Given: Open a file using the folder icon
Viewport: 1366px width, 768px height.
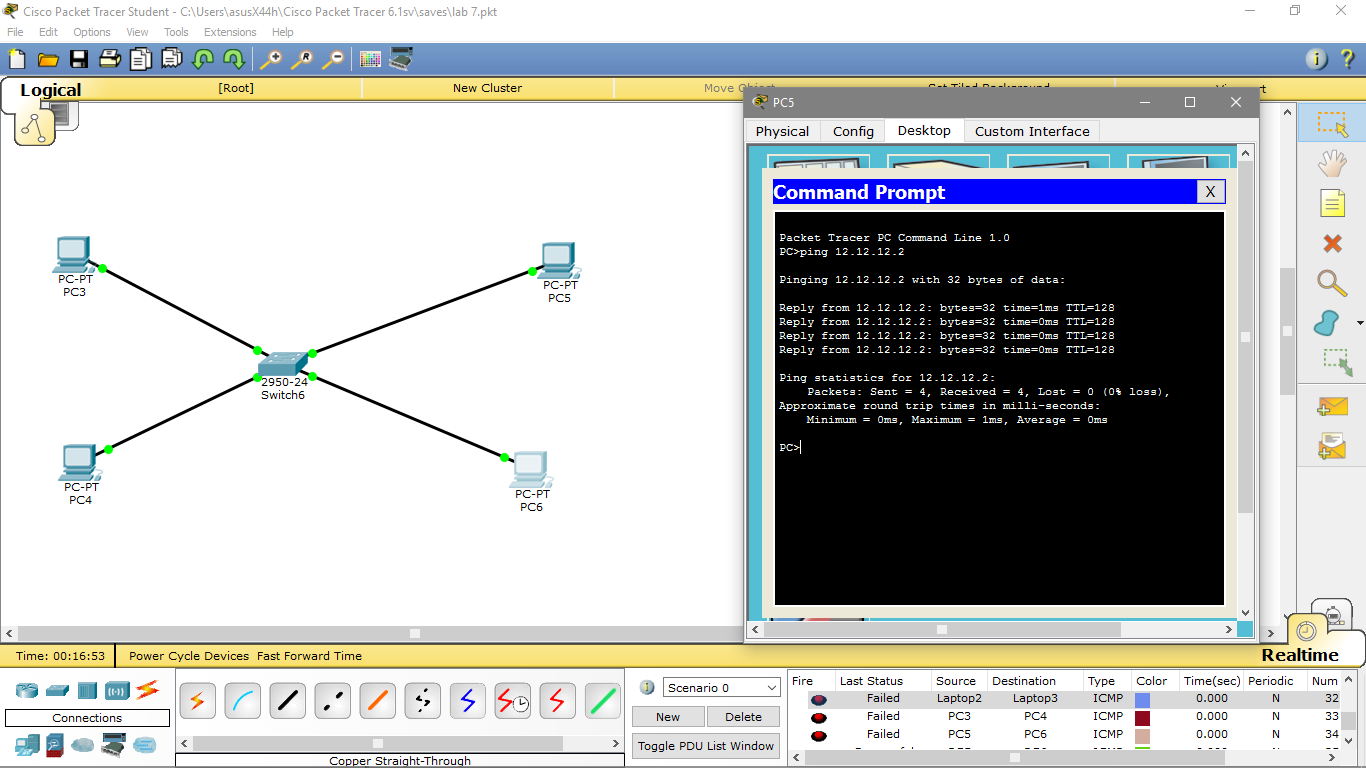Looking at the screenshot, I should click(47, 59).
